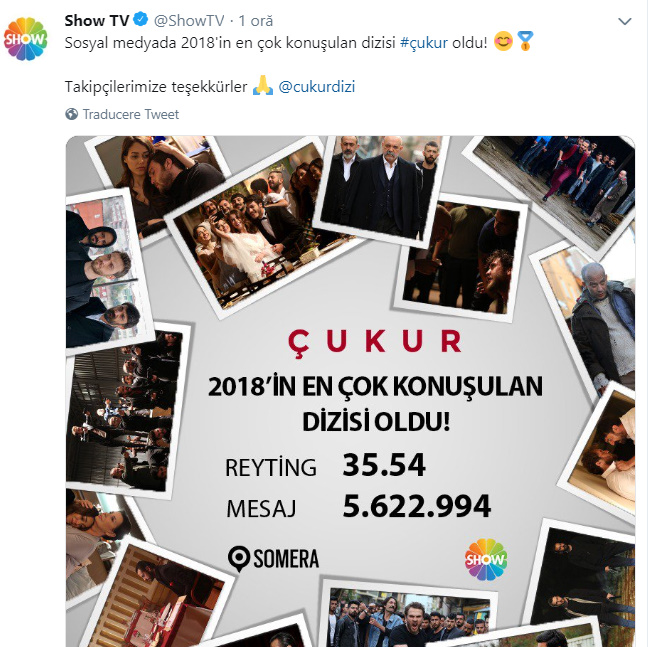Image resolution: width=648 pixels, height=647 pixels.
Task: Click the red ÇUKUR title in image
Action: tap(375, 342)
